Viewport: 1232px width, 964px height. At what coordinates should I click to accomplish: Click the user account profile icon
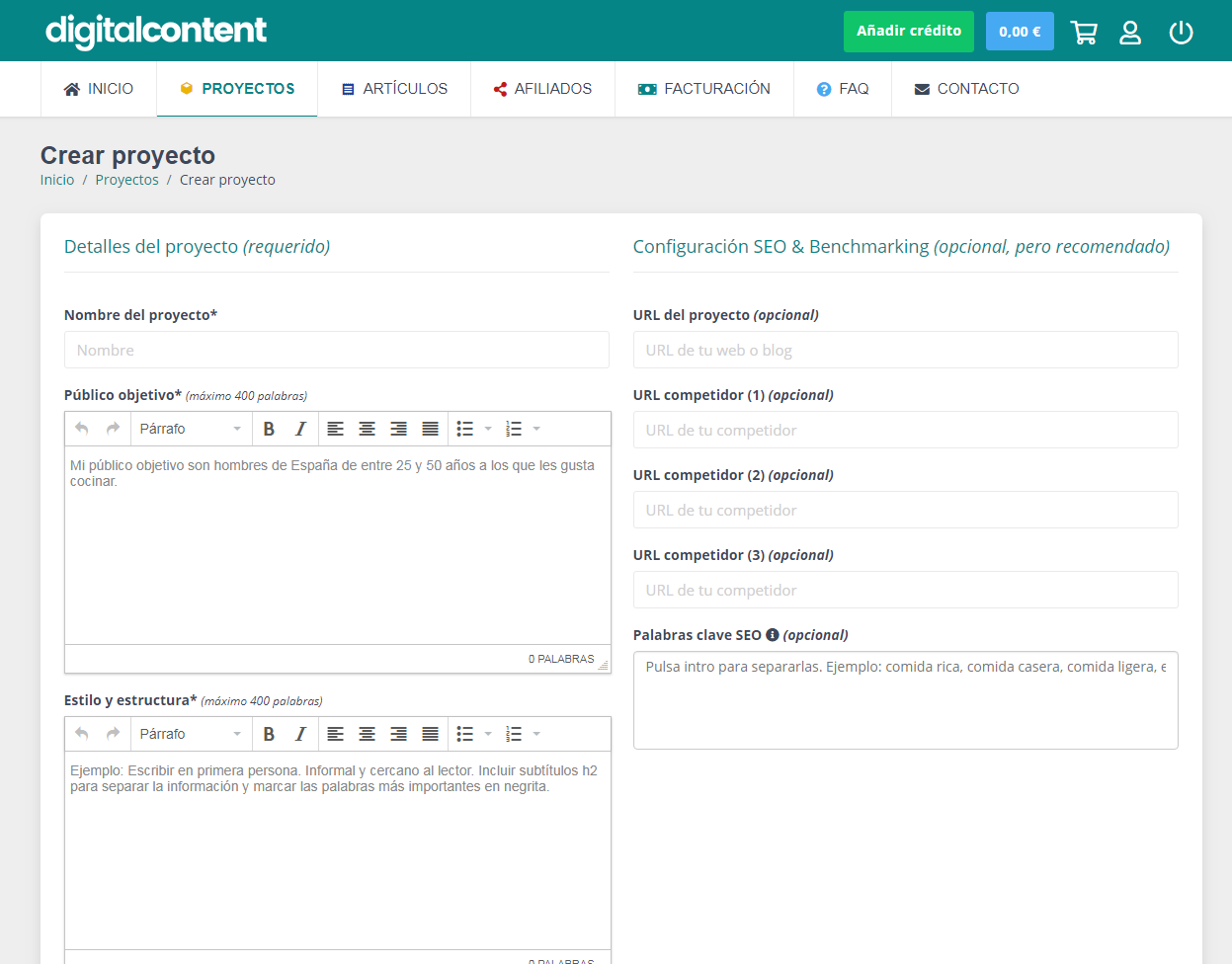pyautogui.click(x=1130, y=33)
